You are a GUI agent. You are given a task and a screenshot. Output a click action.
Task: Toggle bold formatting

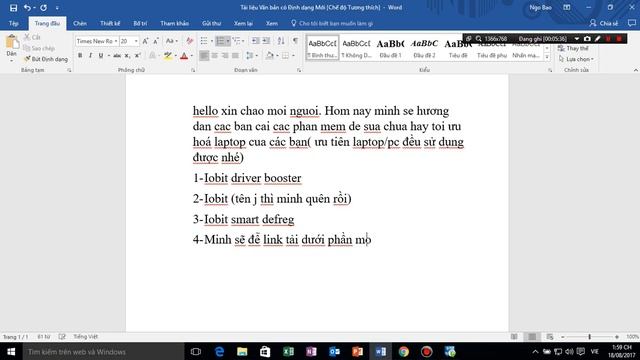click(x=80, y=56)
